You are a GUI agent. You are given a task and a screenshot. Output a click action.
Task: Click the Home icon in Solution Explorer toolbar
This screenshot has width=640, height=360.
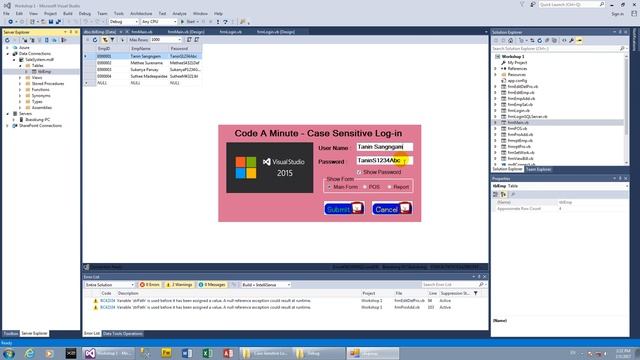pos(511,40)
